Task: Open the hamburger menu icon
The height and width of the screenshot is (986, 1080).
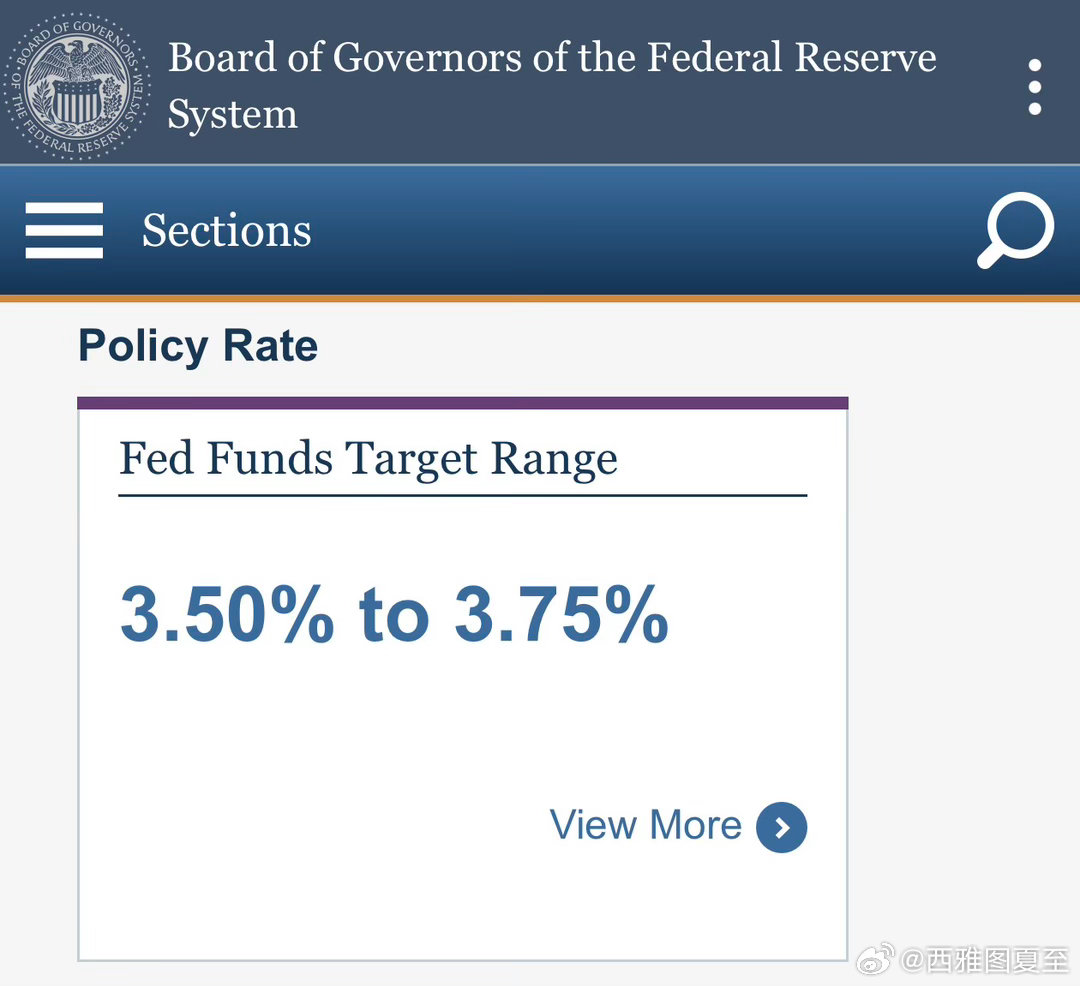Action: pyautogui.click(x=64, y=230)
